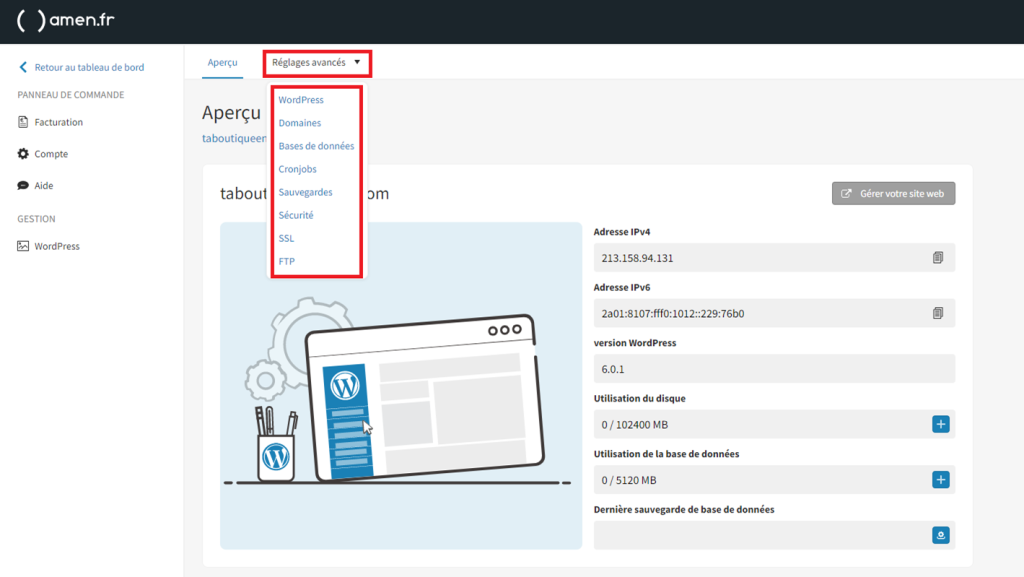Click plus icon beside database usage
This screenshot has width=1024, height=577.
tap(940, 480)
